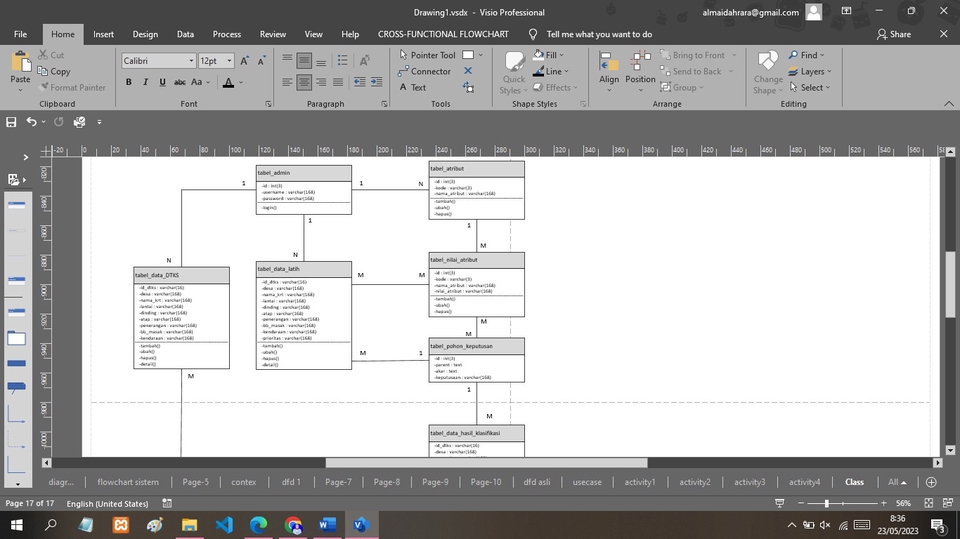
Task: Switch to the Insert ribbon tab
Action: tap(103, 34)
